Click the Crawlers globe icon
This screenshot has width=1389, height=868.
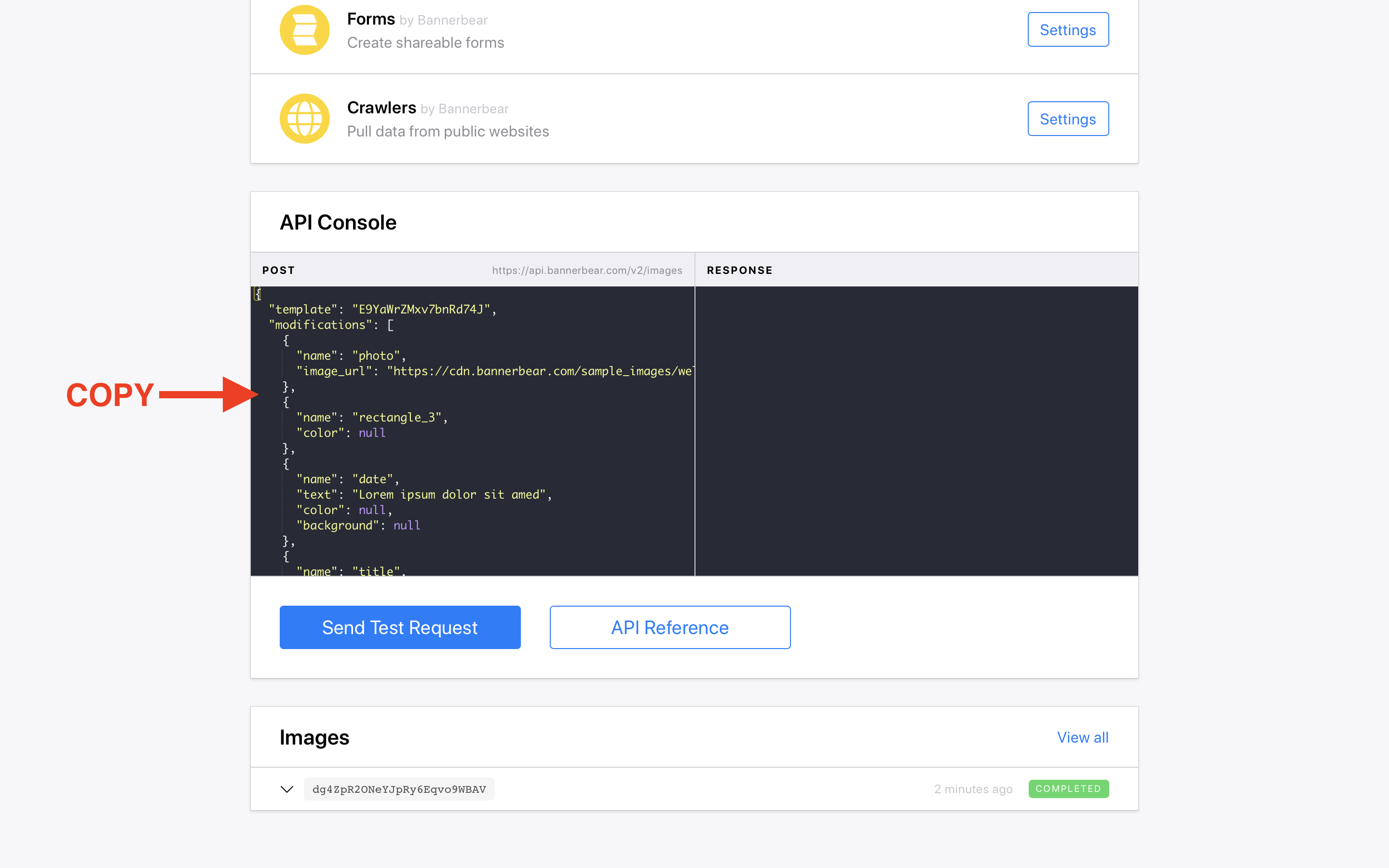(304, 119)
